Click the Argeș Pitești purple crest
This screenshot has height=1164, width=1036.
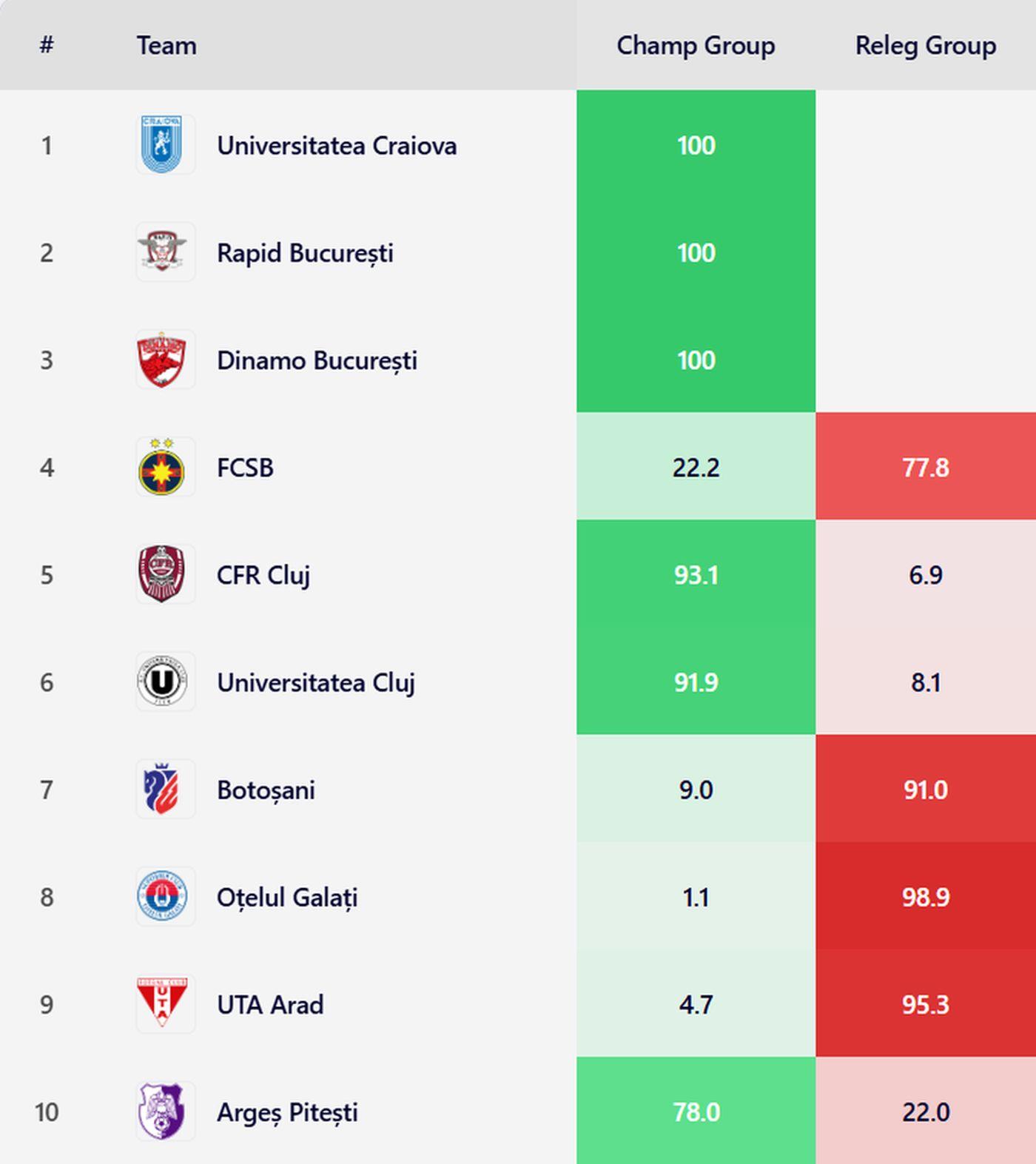pos(162,1111)
